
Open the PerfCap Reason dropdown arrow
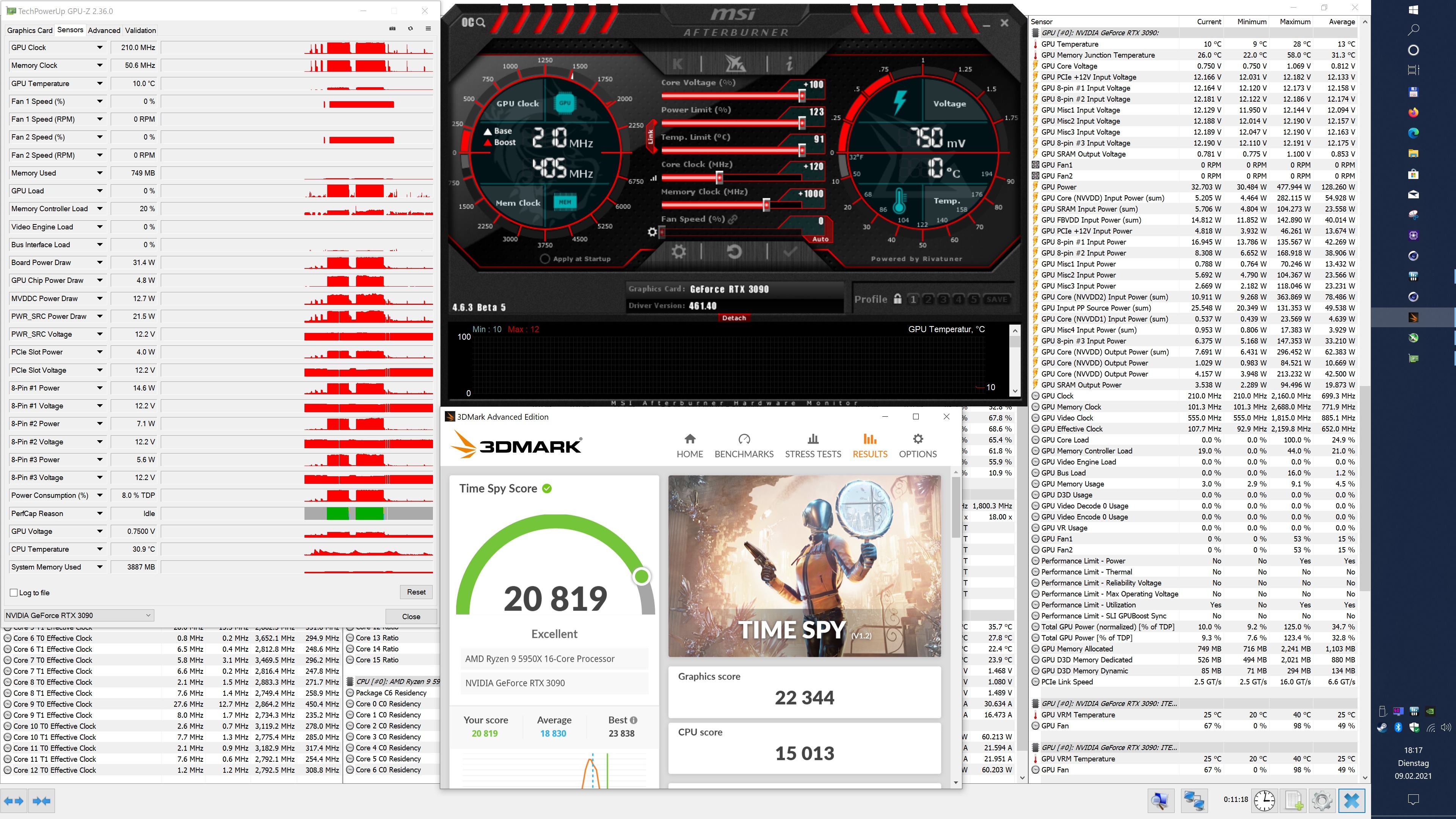click(99, 513)
